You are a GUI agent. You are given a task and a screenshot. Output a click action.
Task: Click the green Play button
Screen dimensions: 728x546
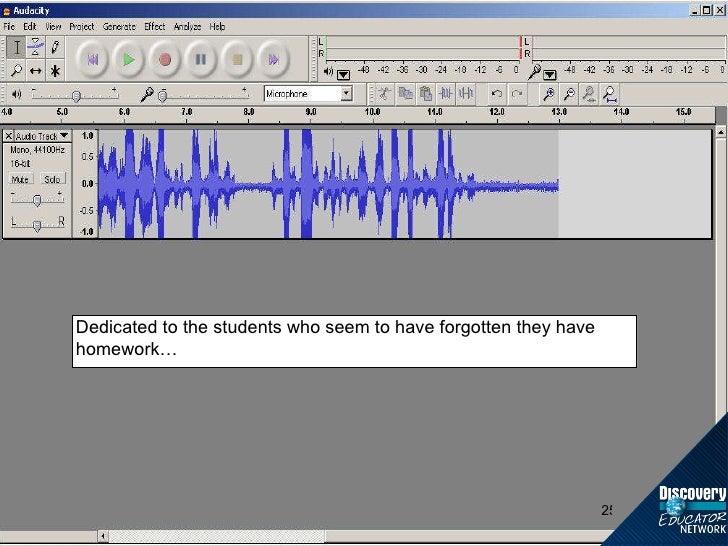129,59
